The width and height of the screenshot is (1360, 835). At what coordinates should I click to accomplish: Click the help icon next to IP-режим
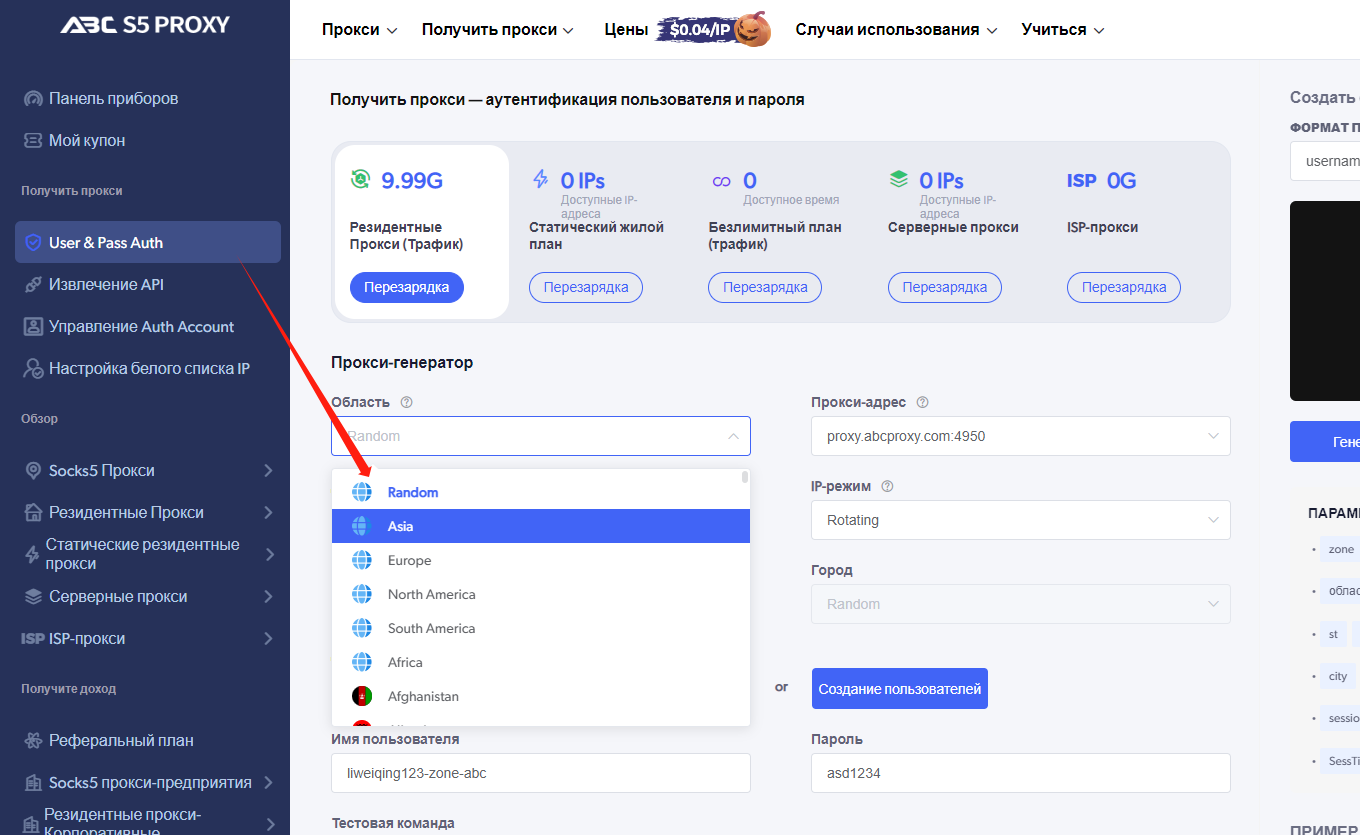(x=887, y=486)
